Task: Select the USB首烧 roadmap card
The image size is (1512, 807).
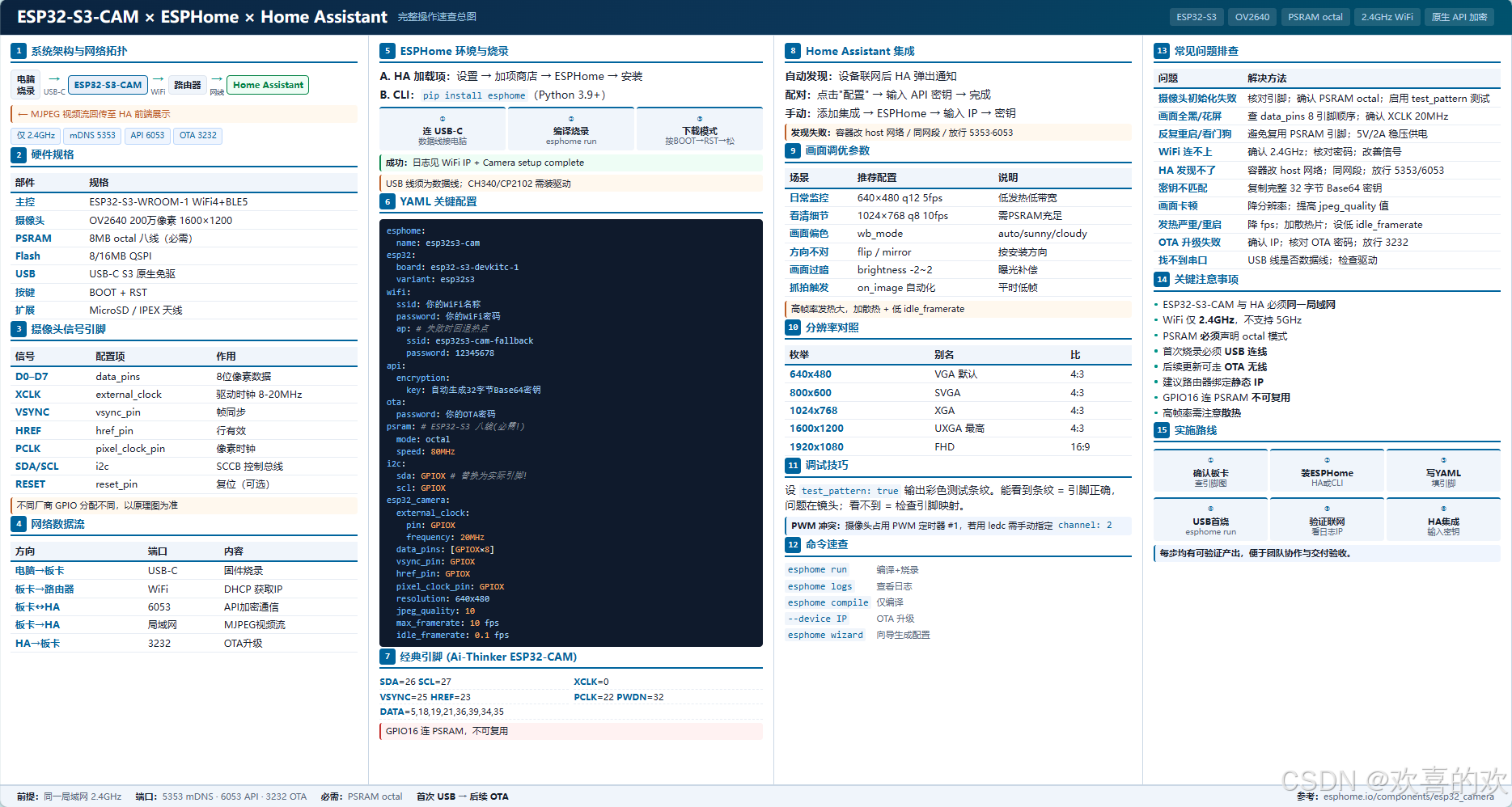Action: (1211, 520)
